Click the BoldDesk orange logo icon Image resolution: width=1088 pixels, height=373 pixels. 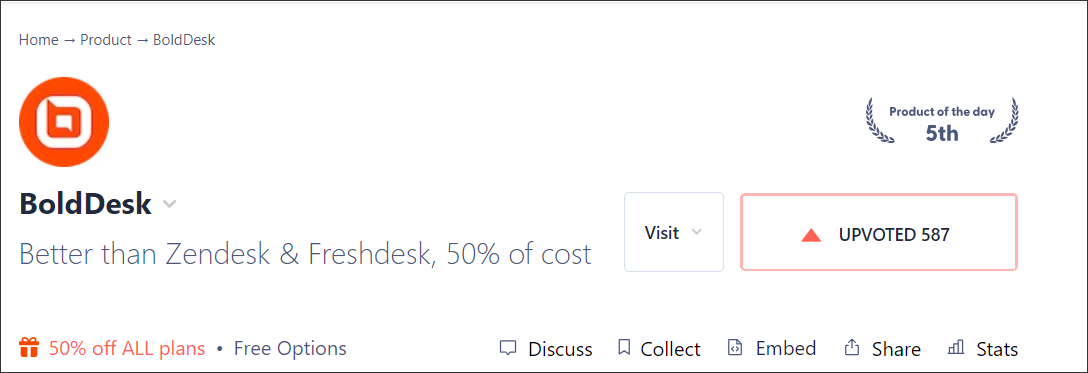[64, 122]
